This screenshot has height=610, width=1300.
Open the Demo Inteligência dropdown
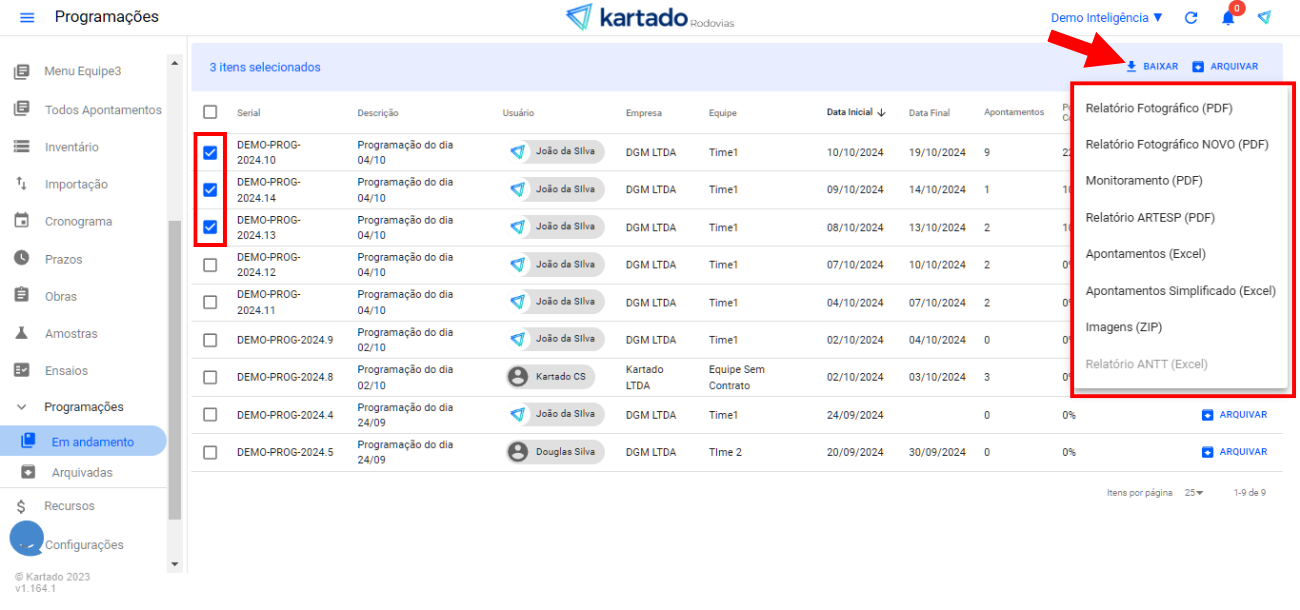coord(1106,18)
